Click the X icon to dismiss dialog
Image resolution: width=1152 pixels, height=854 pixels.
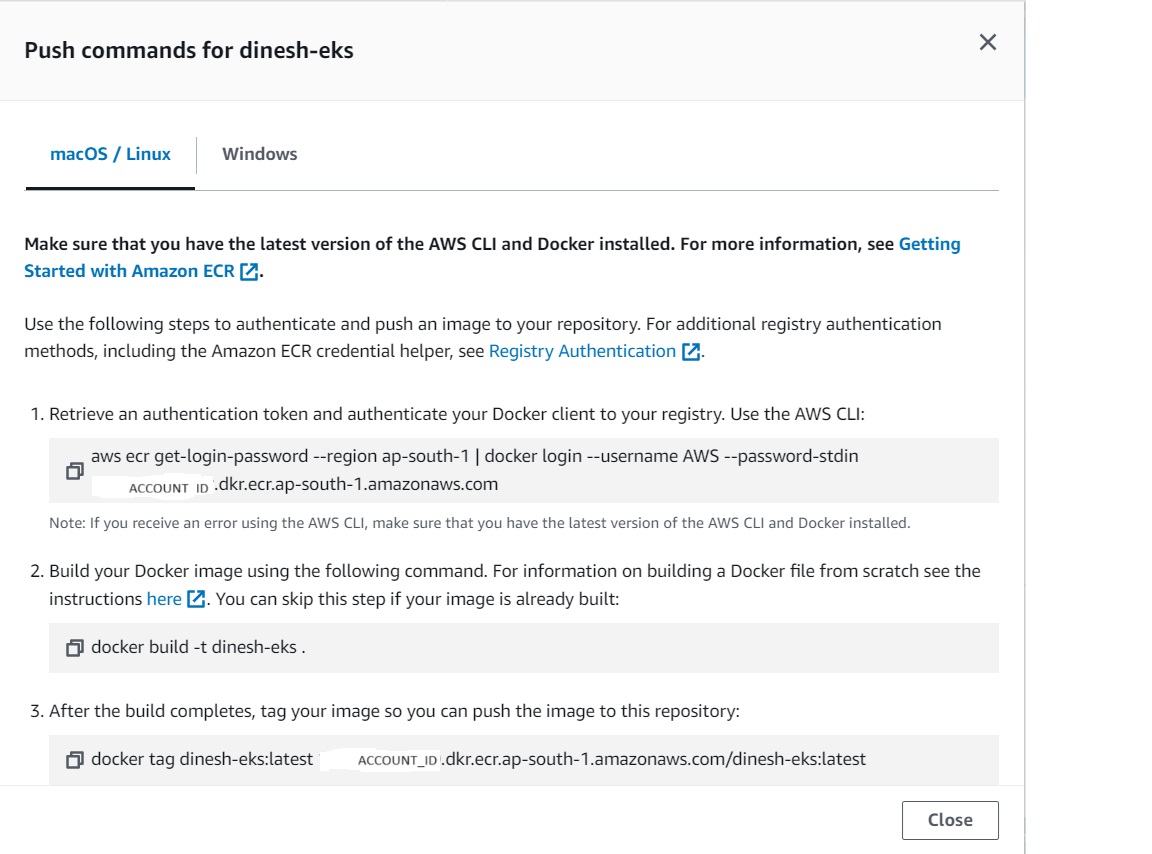coord(987,42)
